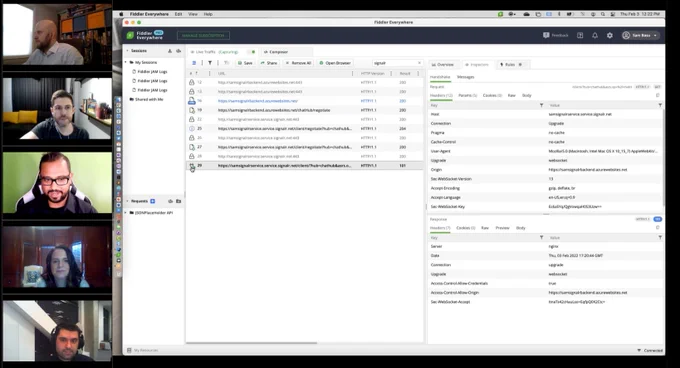The image size is (680, 368).
Task: Open the View menu in the menu bar
Action: click(193, 14)
